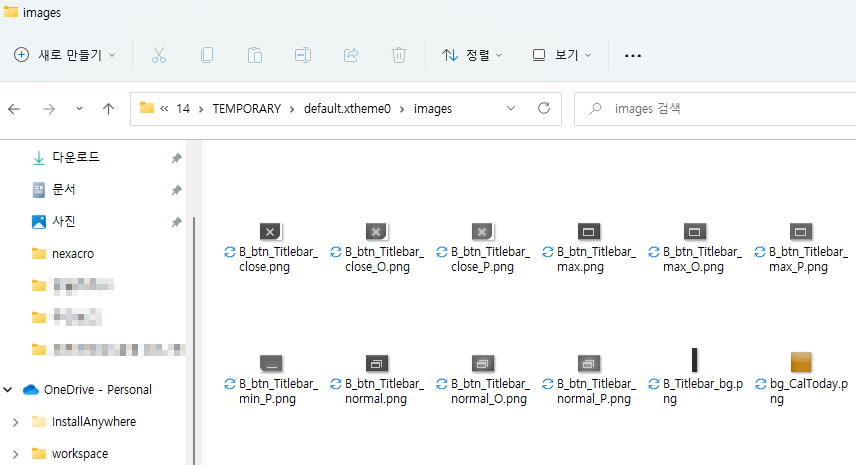856x465 pixels.
Task: Open 사진 in the navigation pane
Action: coord(63,222)
